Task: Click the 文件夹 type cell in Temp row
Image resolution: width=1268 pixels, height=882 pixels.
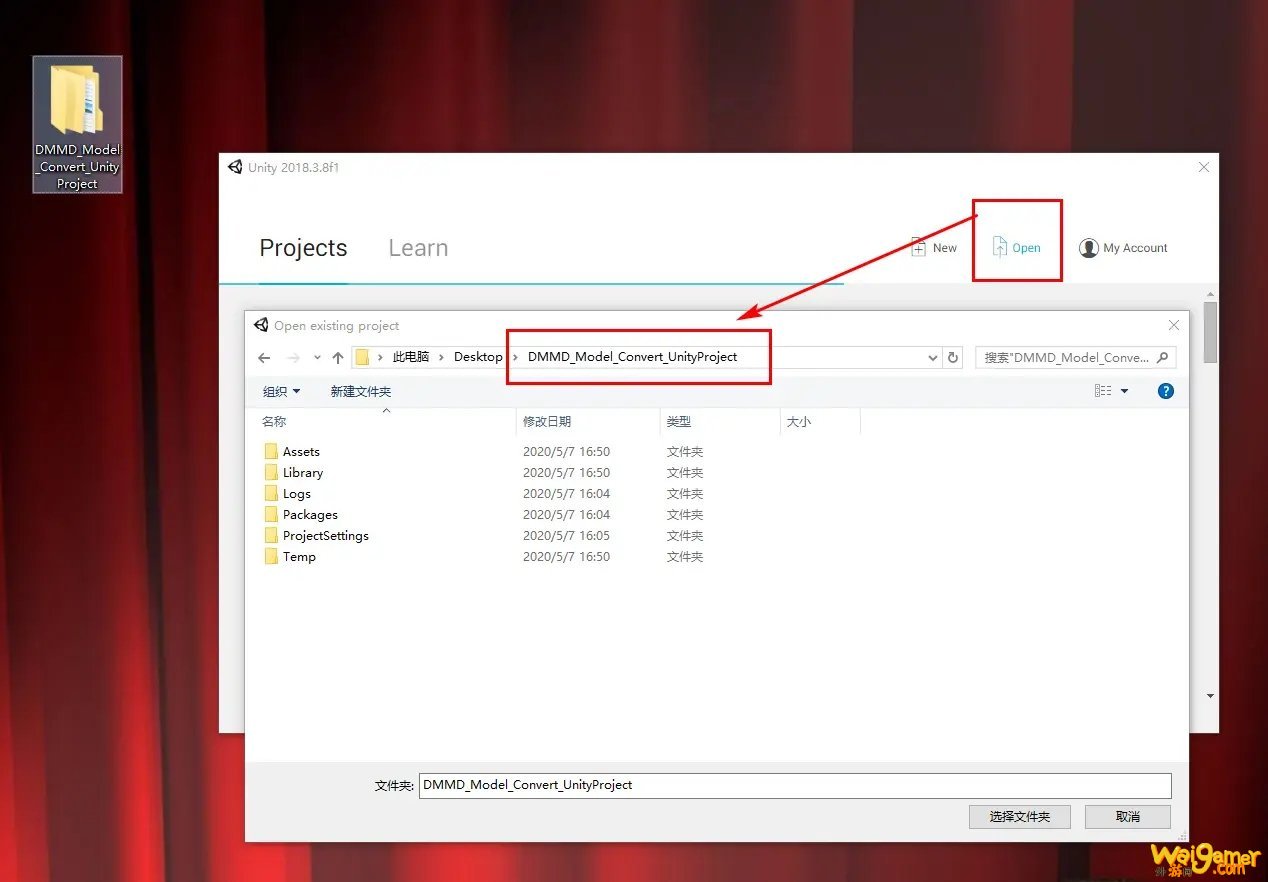Action: pos(685,557)
